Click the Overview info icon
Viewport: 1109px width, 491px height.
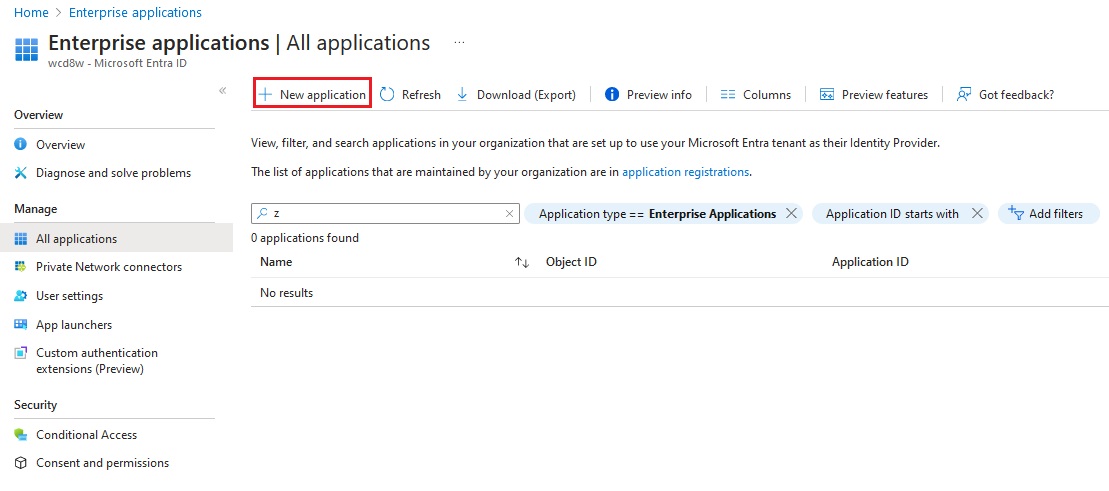(21, 144)
